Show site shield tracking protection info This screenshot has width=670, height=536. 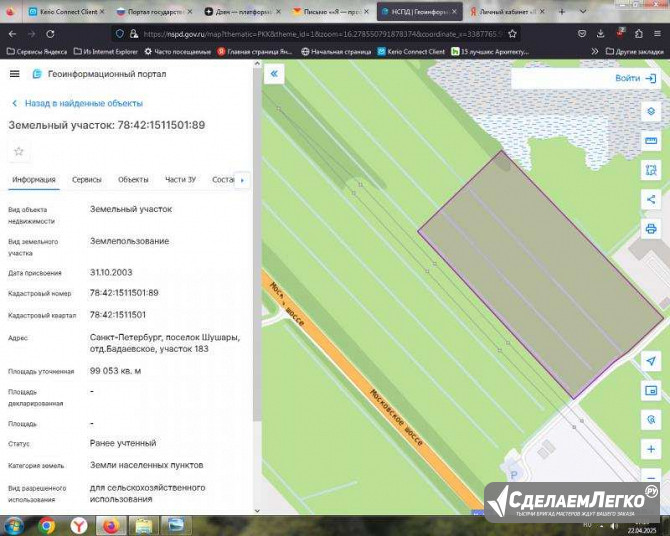click(120, 34)
